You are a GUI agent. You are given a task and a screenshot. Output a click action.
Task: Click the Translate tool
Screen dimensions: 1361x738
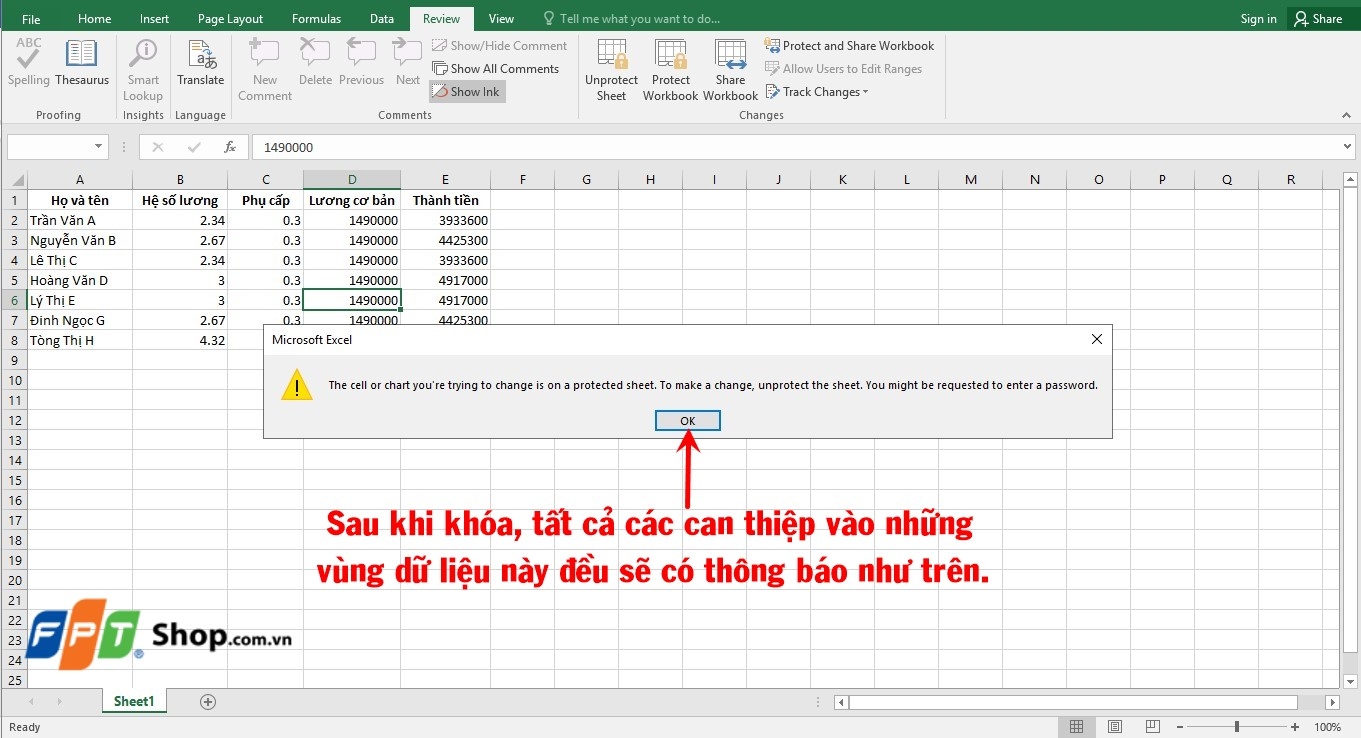pos(200,65)
